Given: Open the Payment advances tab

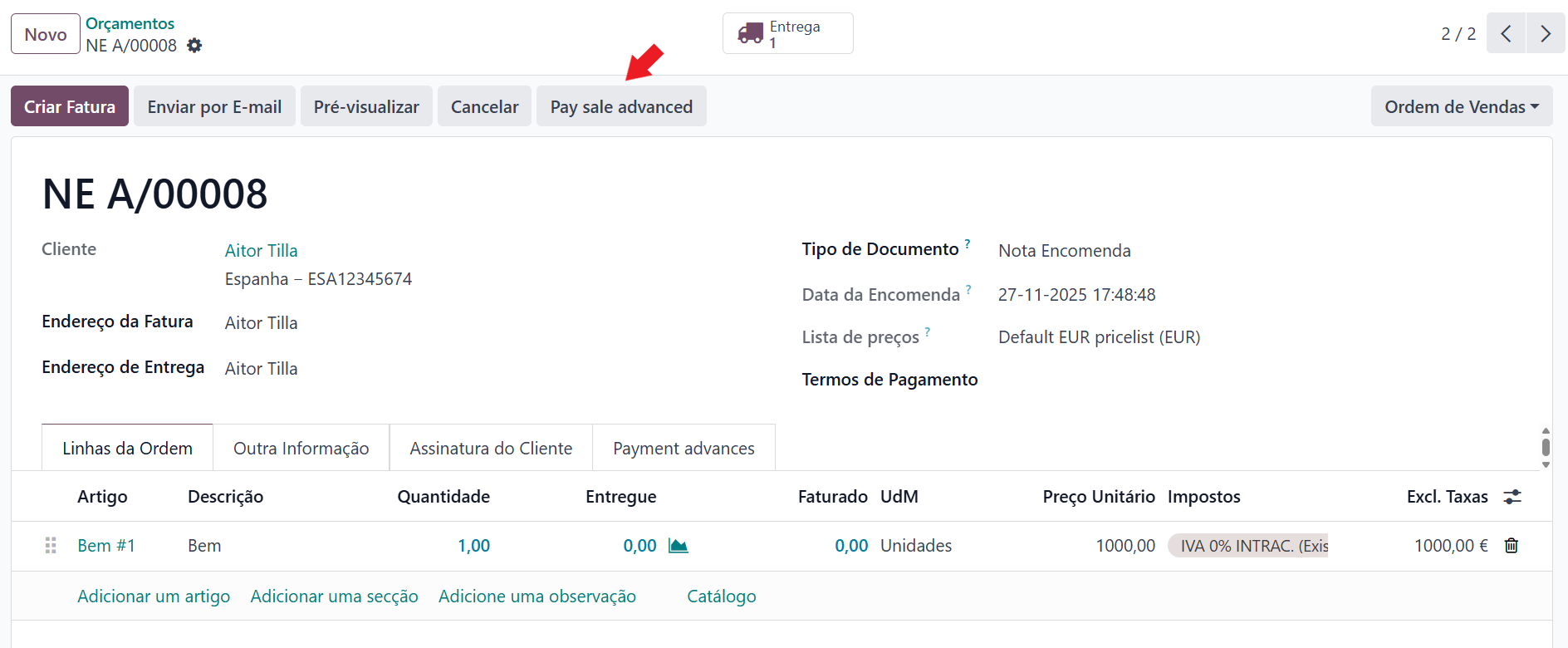Looking at the screenshot, I should (x=684, y=448).
